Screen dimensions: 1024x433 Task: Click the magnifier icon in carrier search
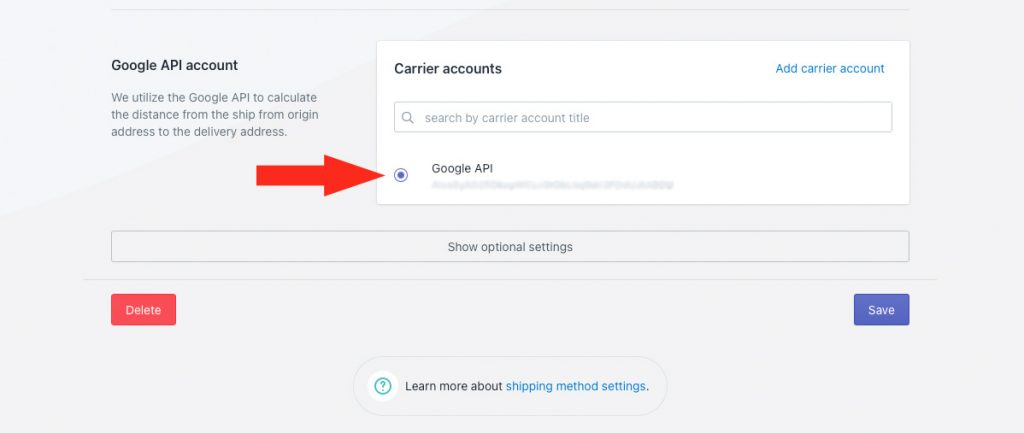408,118
